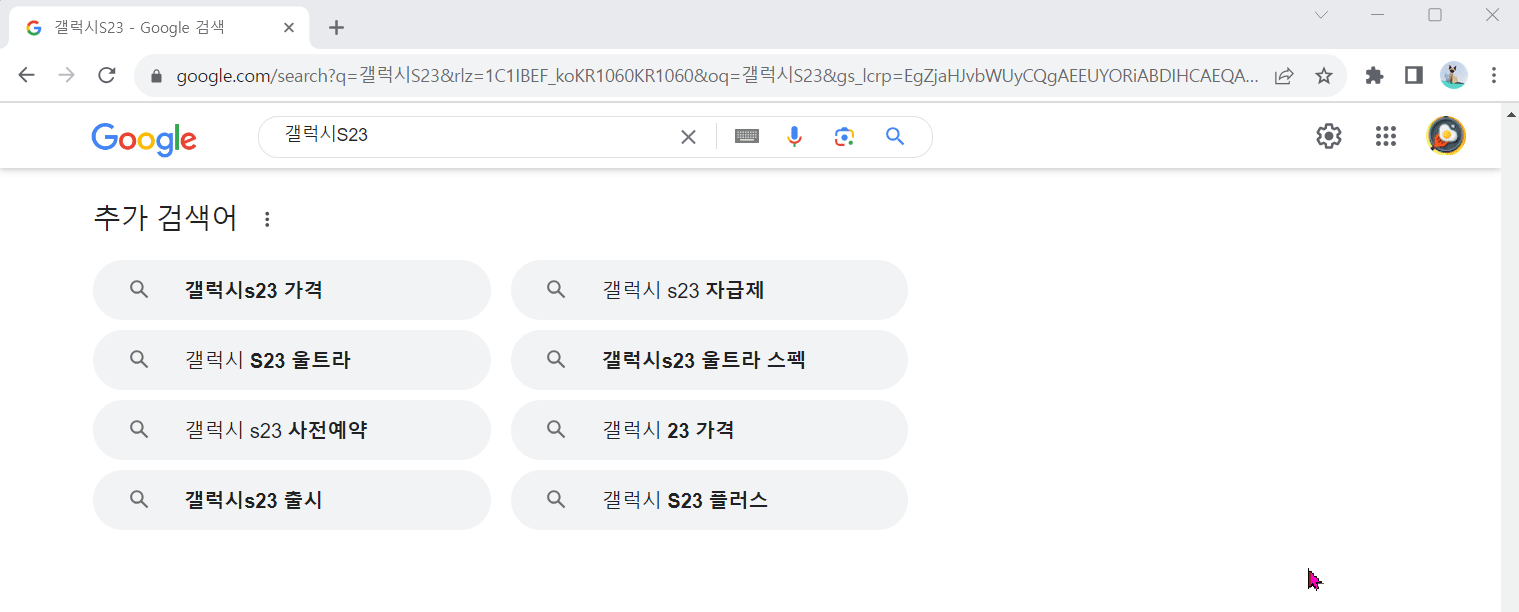Open the Chrome profile avatar in toolbar
1519x612 pixels.
click(1454, 75)
